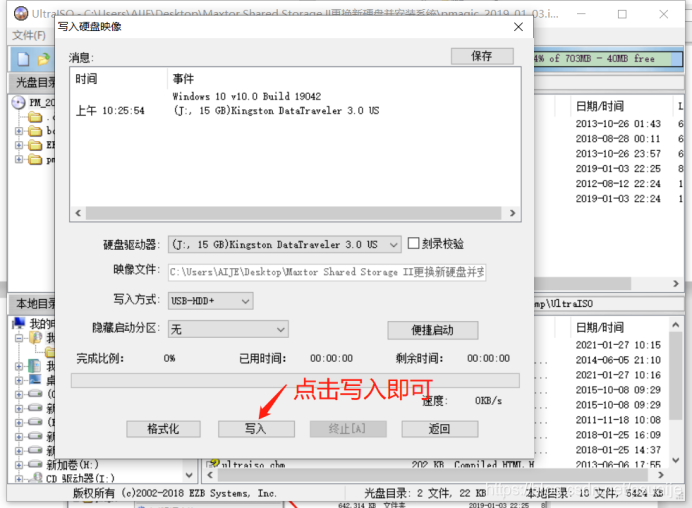
Task: Click the local tree scroll-down arrow
Action: (x=189, y=475)
